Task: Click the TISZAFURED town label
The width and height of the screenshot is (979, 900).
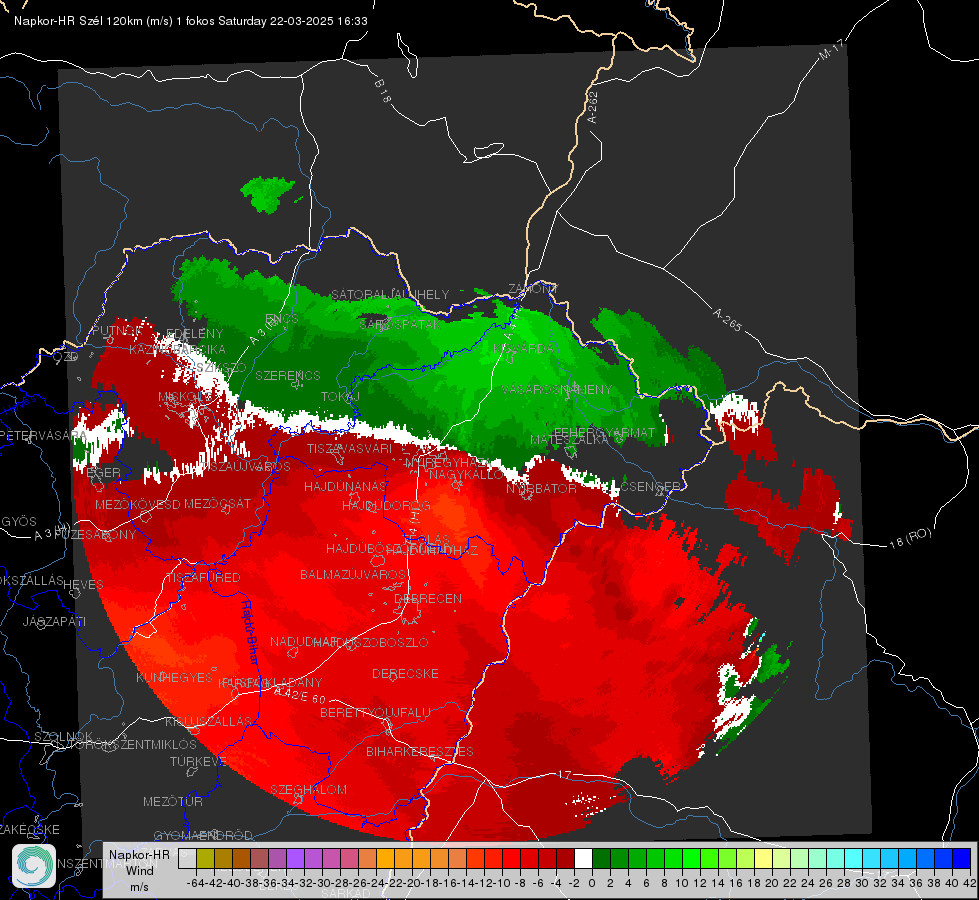Action: pos(204,578)
